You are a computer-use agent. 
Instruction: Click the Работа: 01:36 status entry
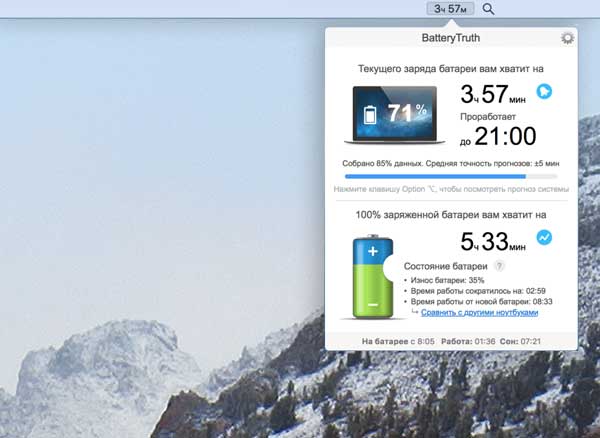(468, 341)
